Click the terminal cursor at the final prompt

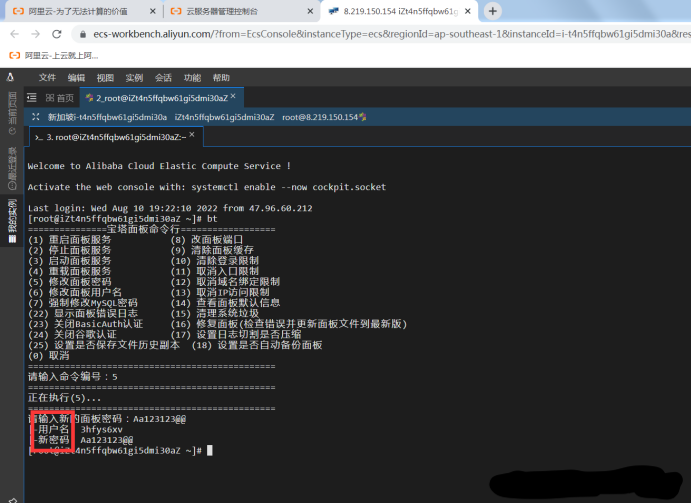[210, 451]
